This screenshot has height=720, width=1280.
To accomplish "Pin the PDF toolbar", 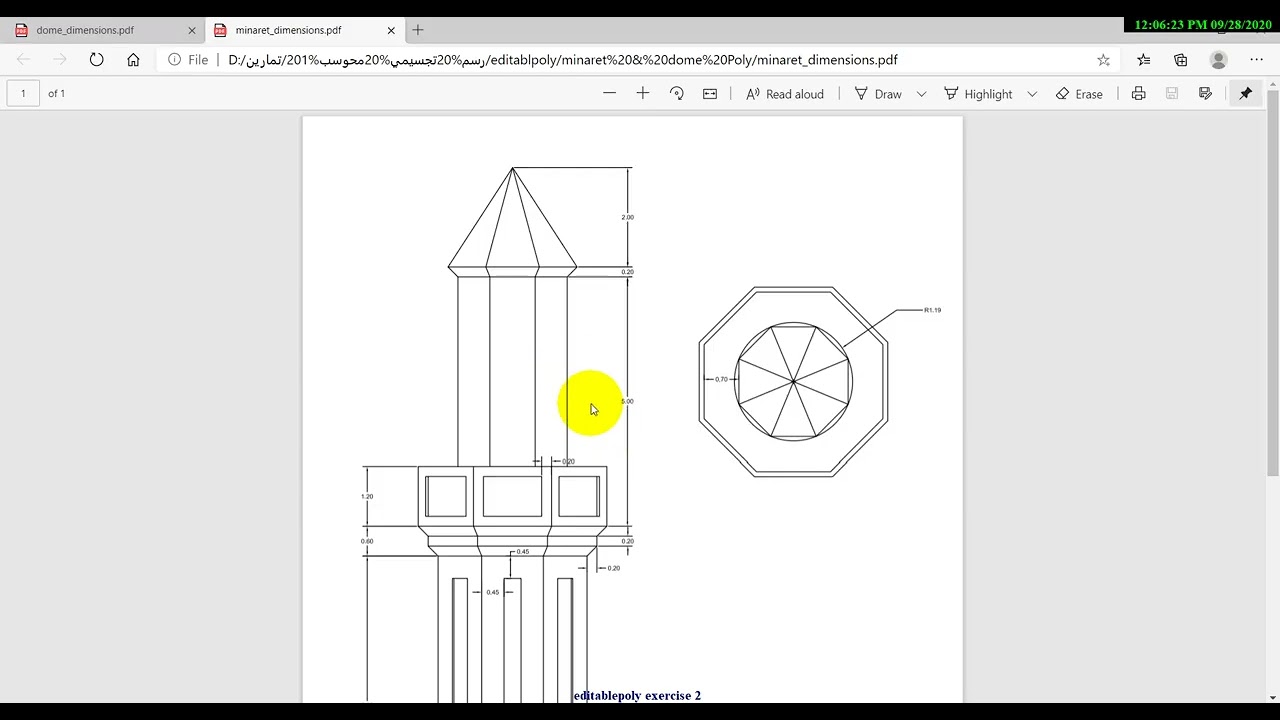I will click(x=1246, y=93).
